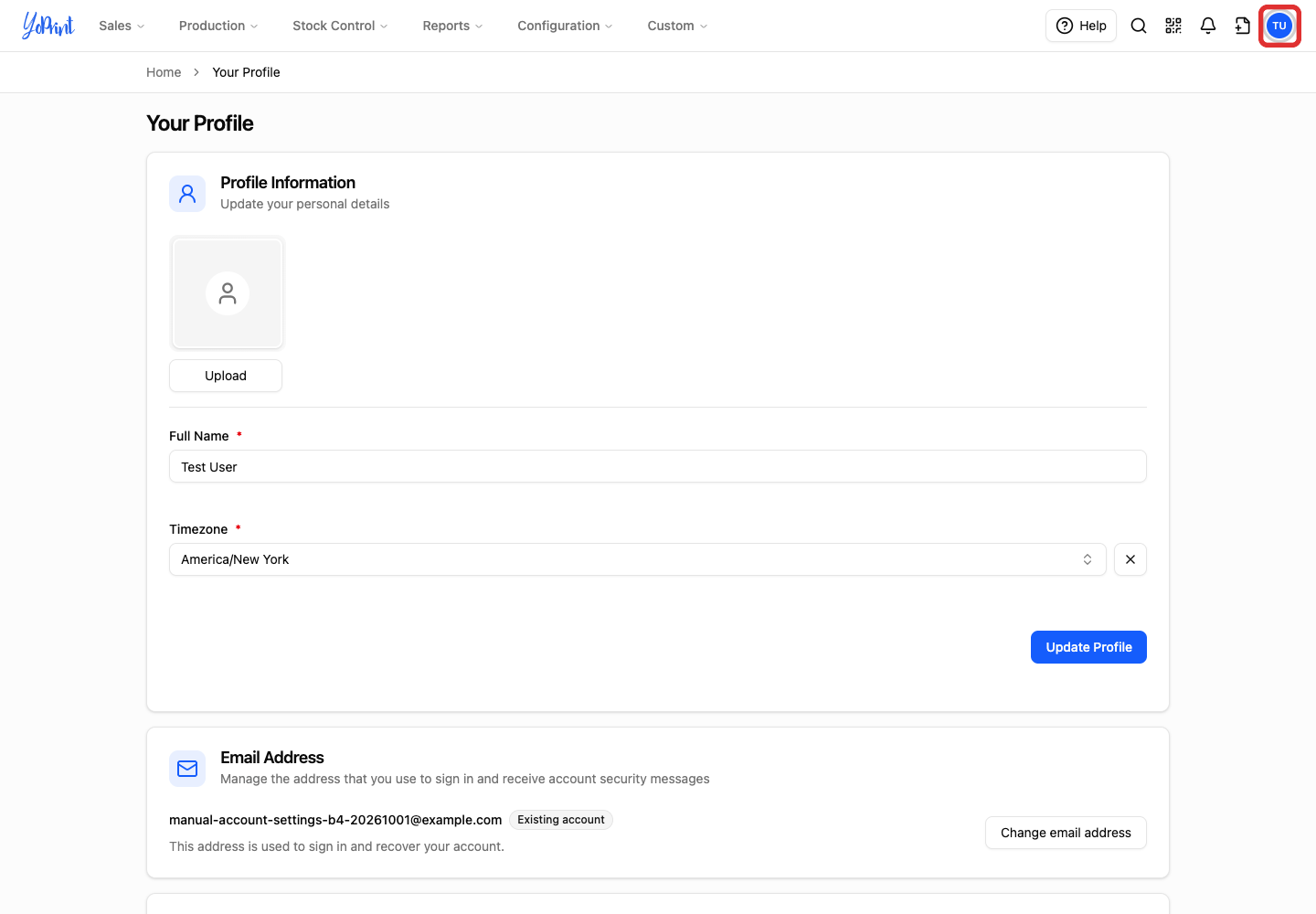Expand the Stock Control menu

[340, 26]
